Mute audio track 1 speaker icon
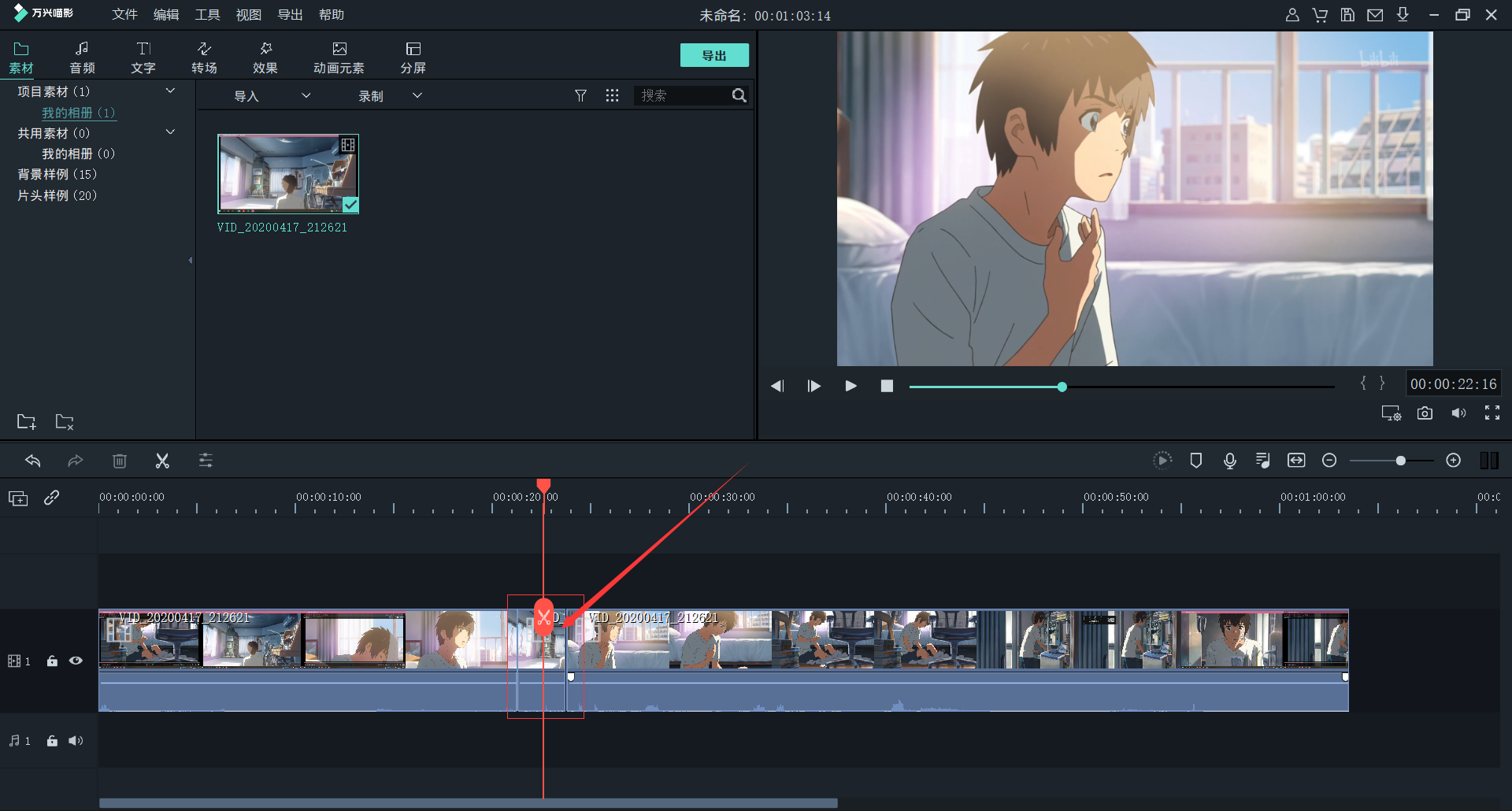The width and height of the screenshot is (1512, 811). pos(76,741)
